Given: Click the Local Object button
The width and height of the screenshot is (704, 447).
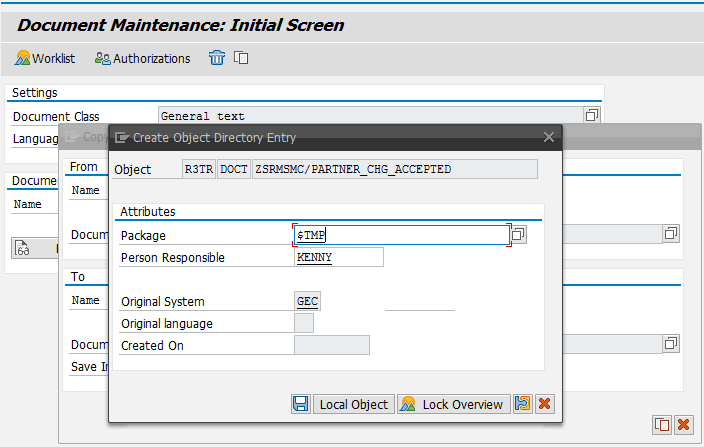Looking at the screenshot, I should 353,404.
